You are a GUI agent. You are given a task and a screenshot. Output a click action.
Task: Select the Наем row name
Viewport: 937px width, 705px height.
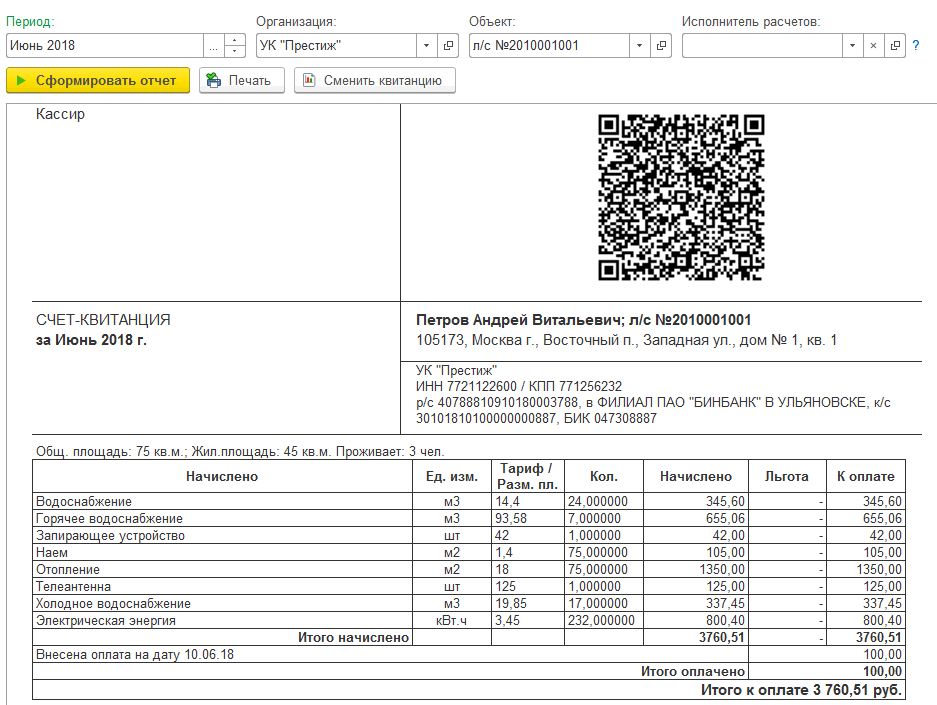click(52, 553)
